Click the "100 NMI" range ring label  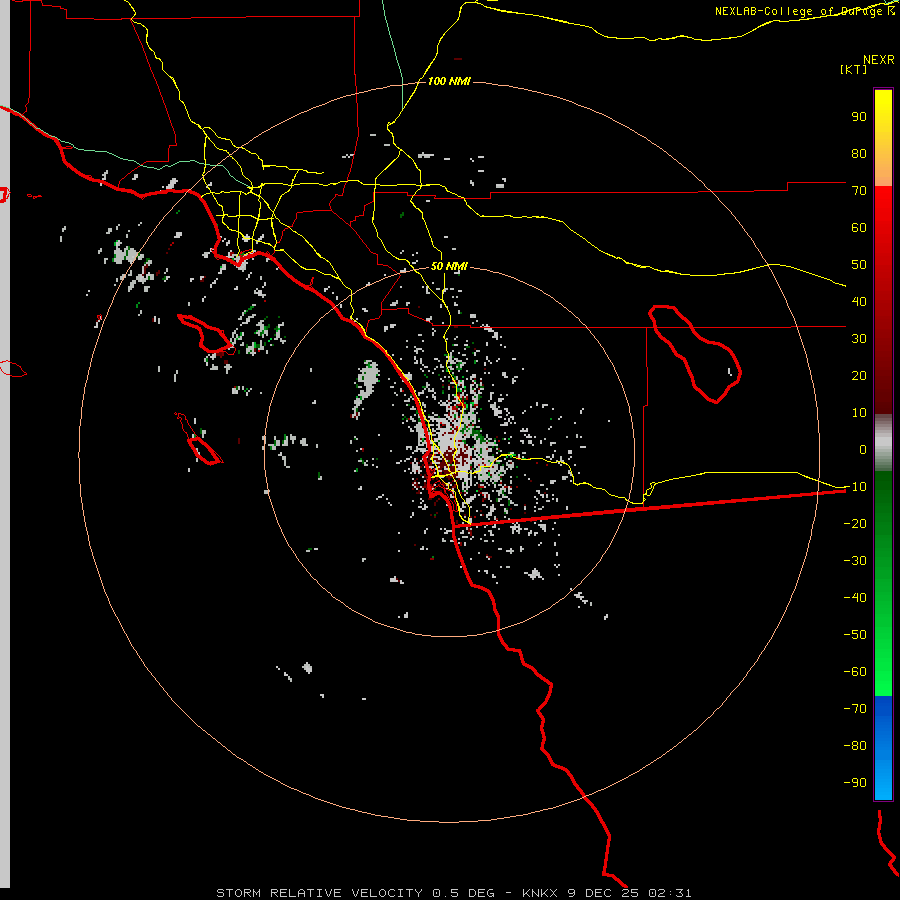[449, 81]
